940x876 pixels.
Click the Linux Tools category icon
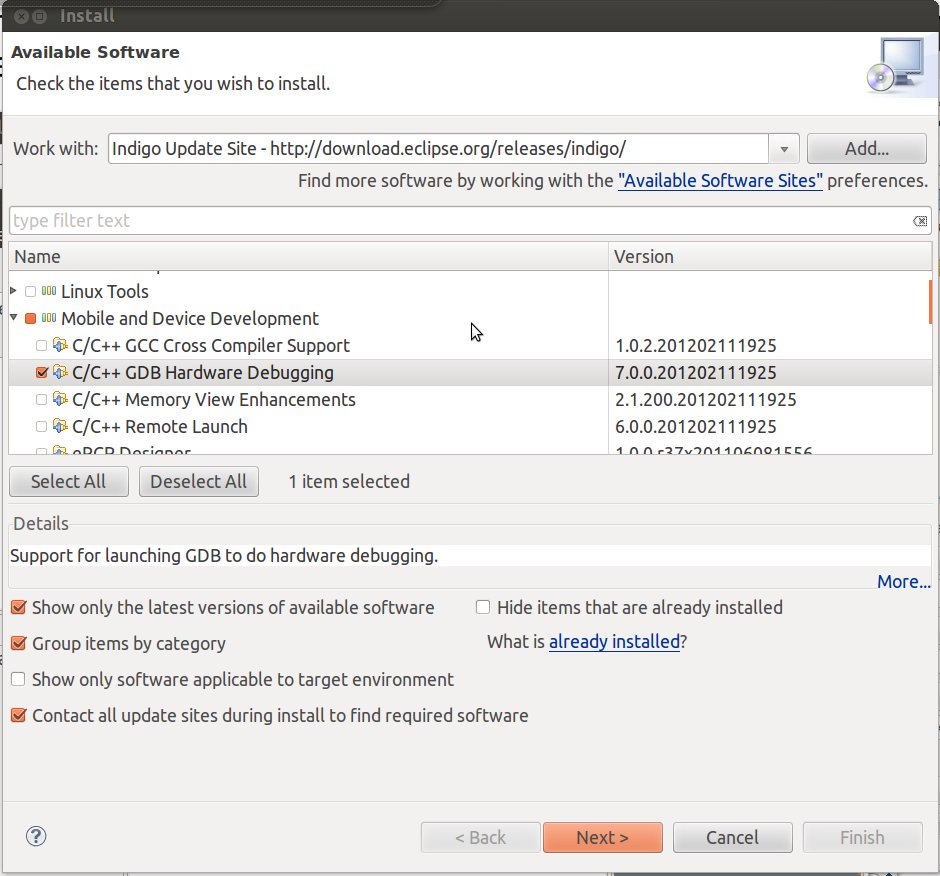coord(49,291)
